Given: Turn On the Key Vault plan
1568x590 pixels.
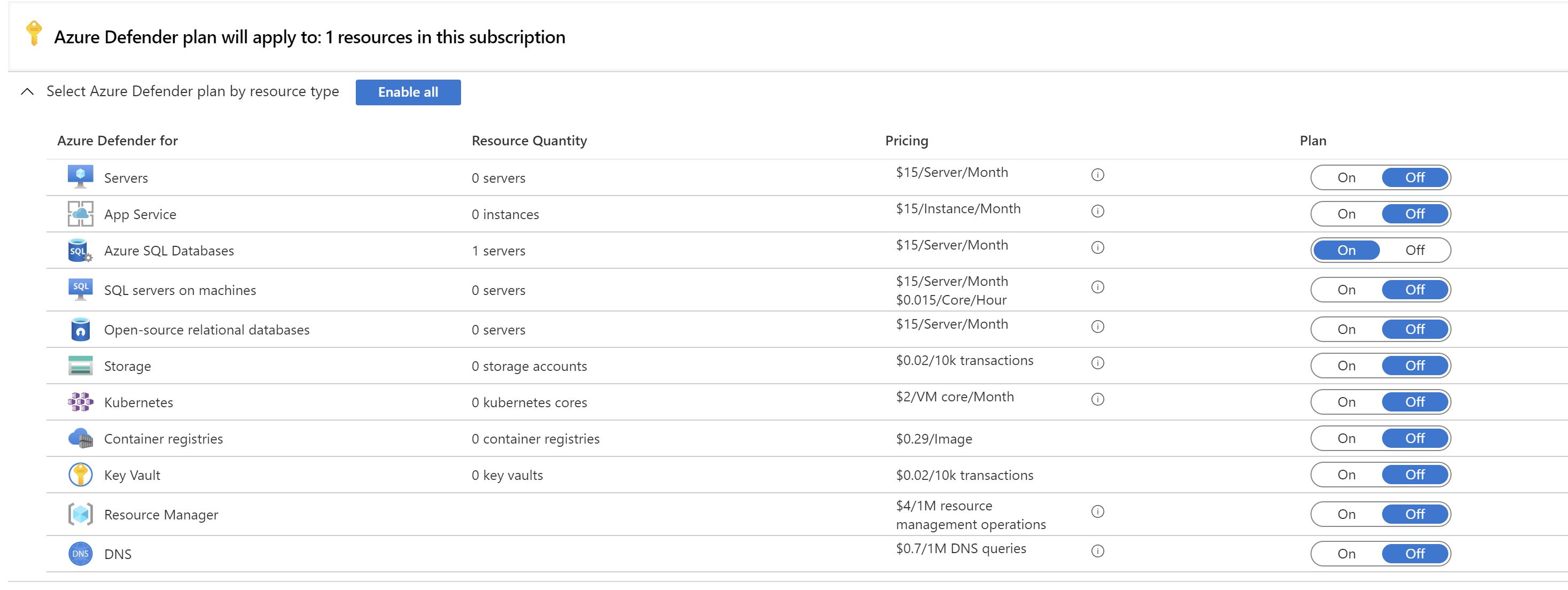Looking at the screenshot, I should pos(1346,475).
